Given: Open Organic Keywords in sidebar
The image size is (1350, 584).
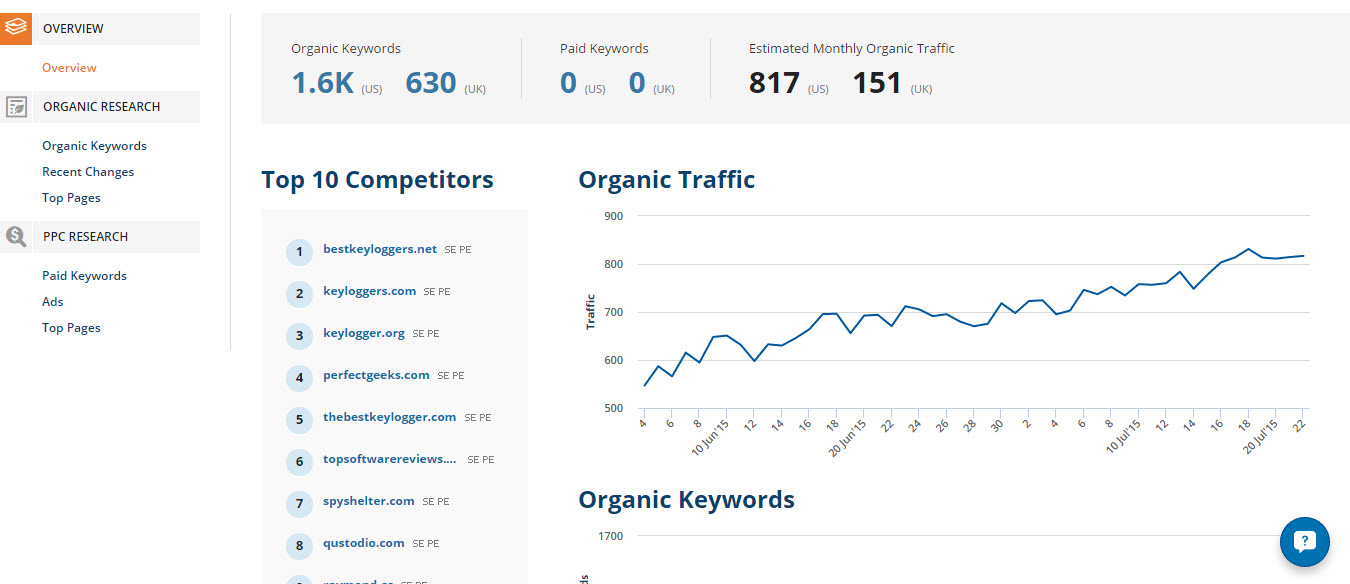Looking at the screenshot, I should 94,146.
